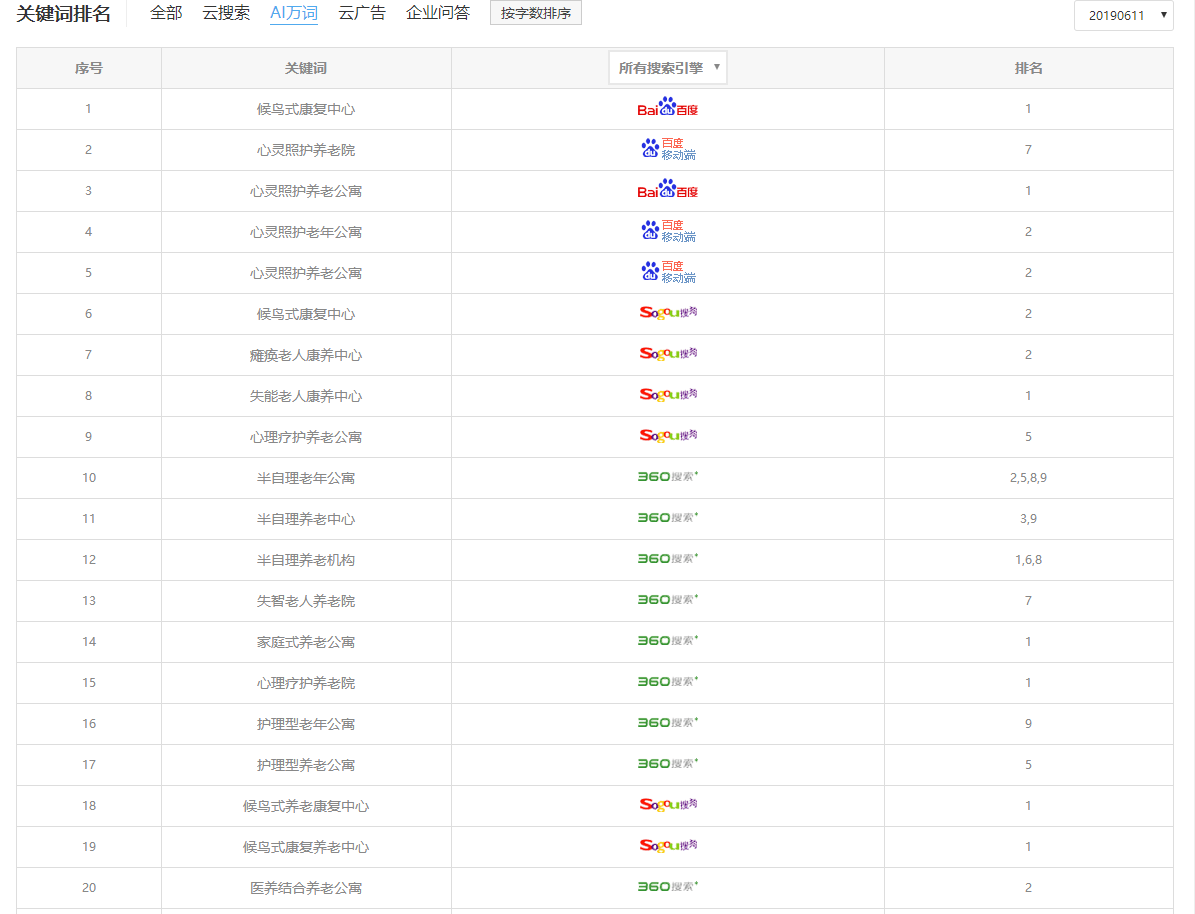Click the 360 search logo in row 11
Viewport: 1195px width, 914px height.
tap(668, 518)
